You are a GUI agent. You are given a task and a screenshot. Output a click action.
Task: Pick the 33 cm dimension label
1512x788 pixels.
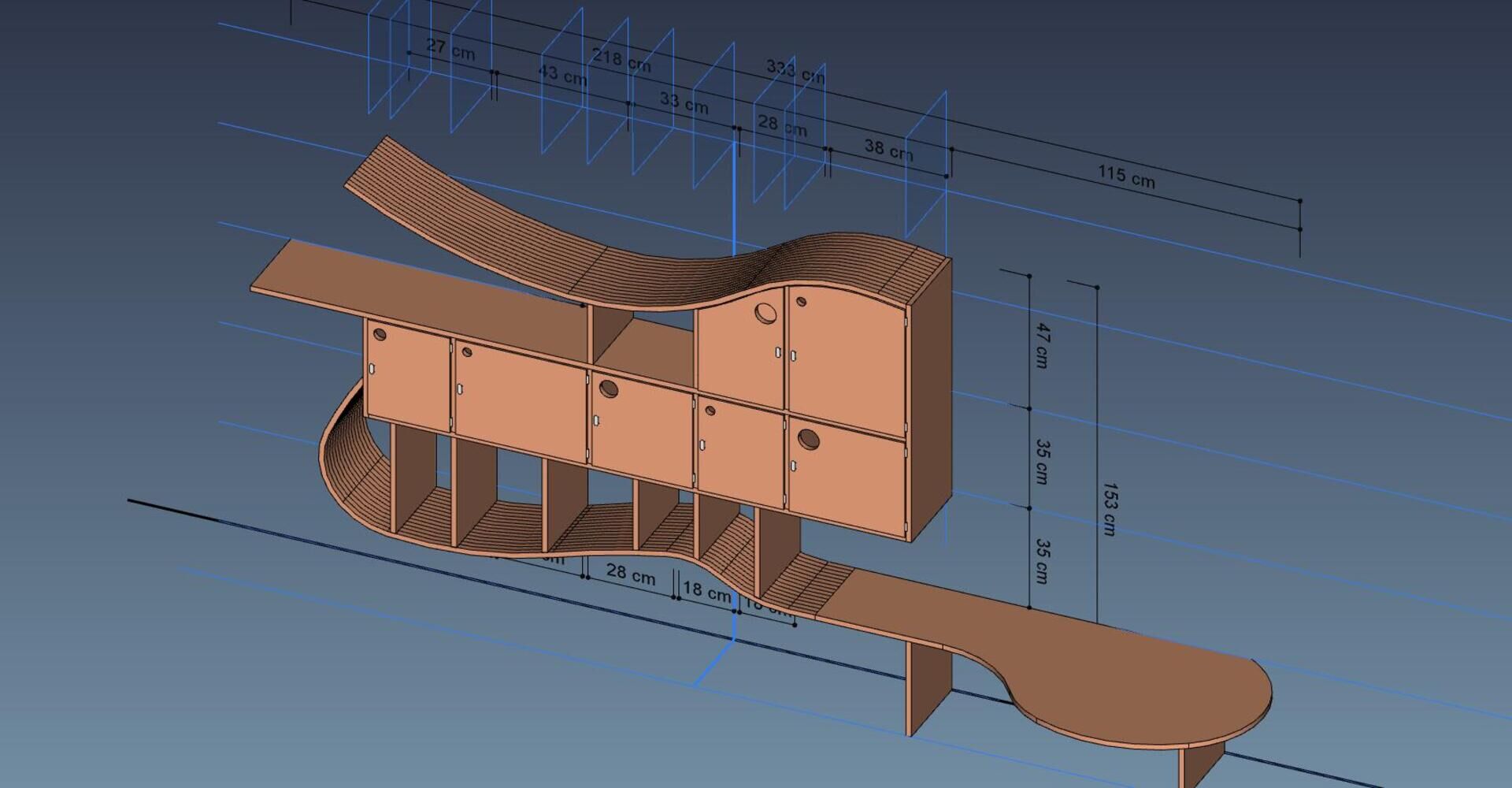tap(684, 102)
